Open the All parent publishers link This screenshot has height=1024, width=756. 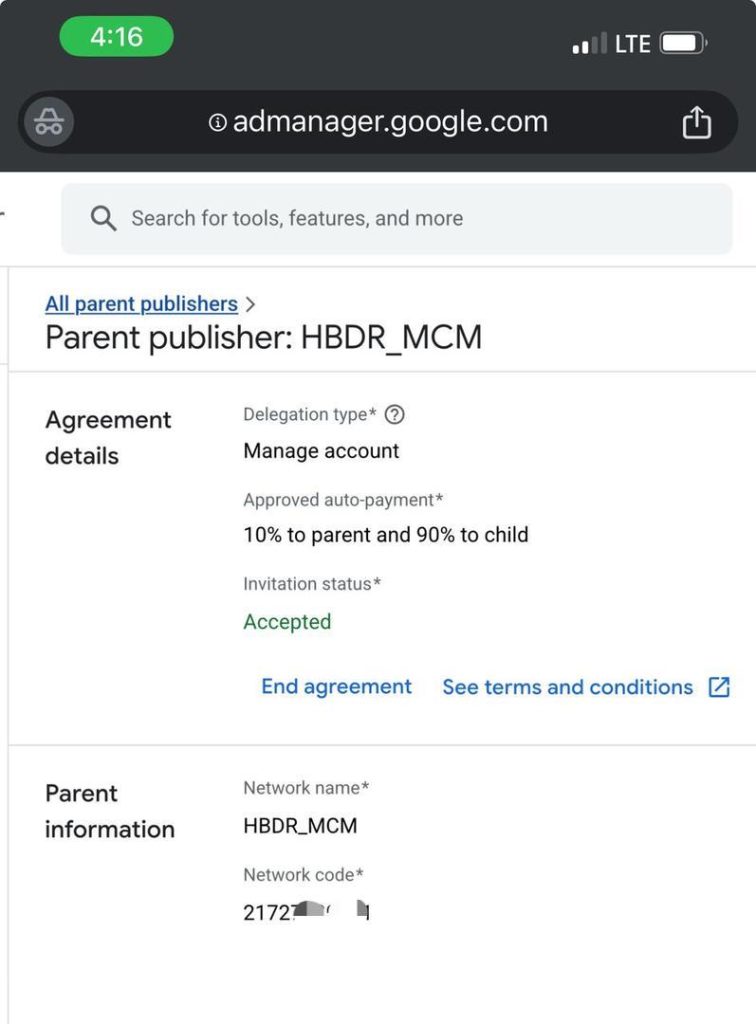pos(141,304)
